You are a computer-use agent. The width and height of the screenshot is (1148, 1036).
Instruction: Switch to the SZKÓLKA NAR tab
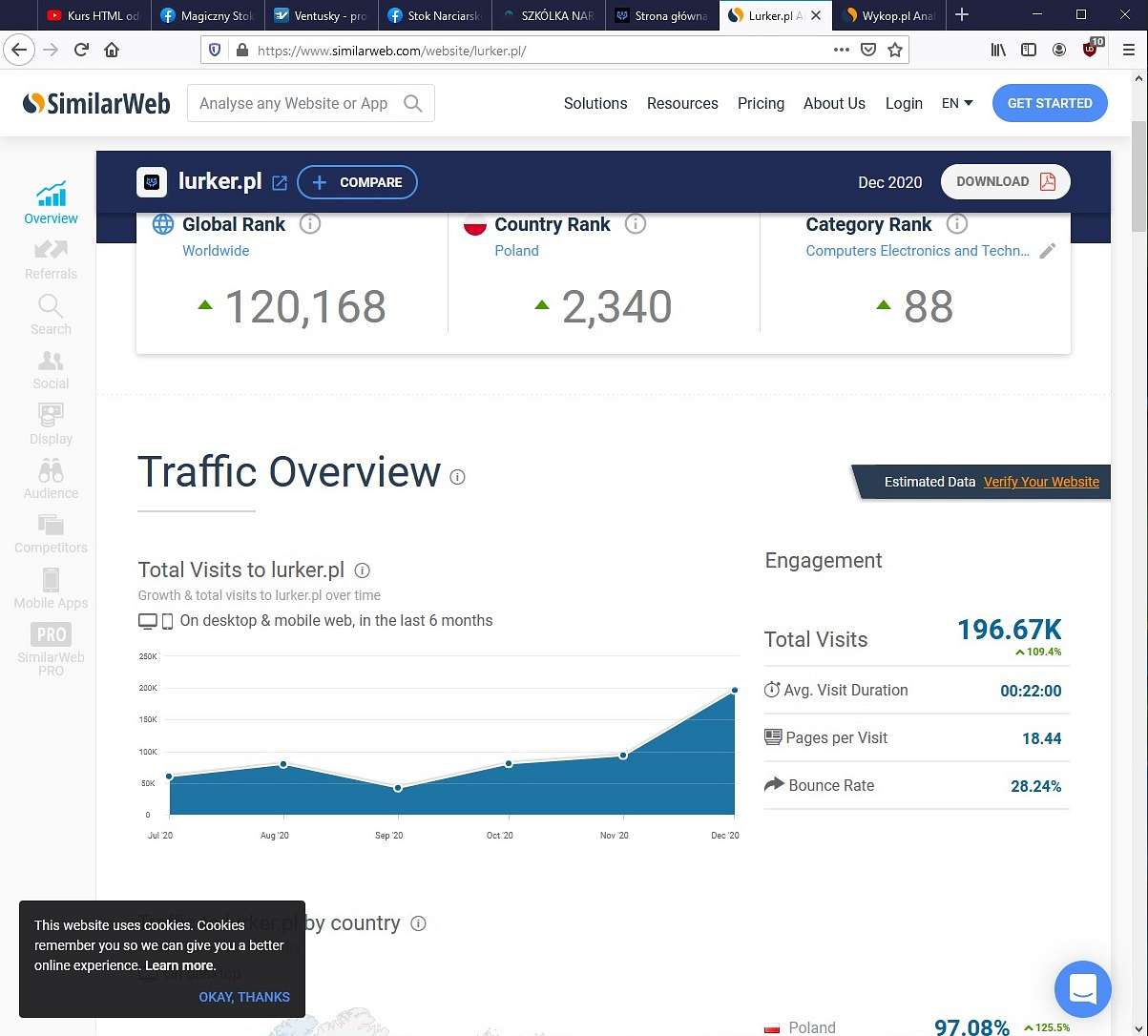pos(548,15)
